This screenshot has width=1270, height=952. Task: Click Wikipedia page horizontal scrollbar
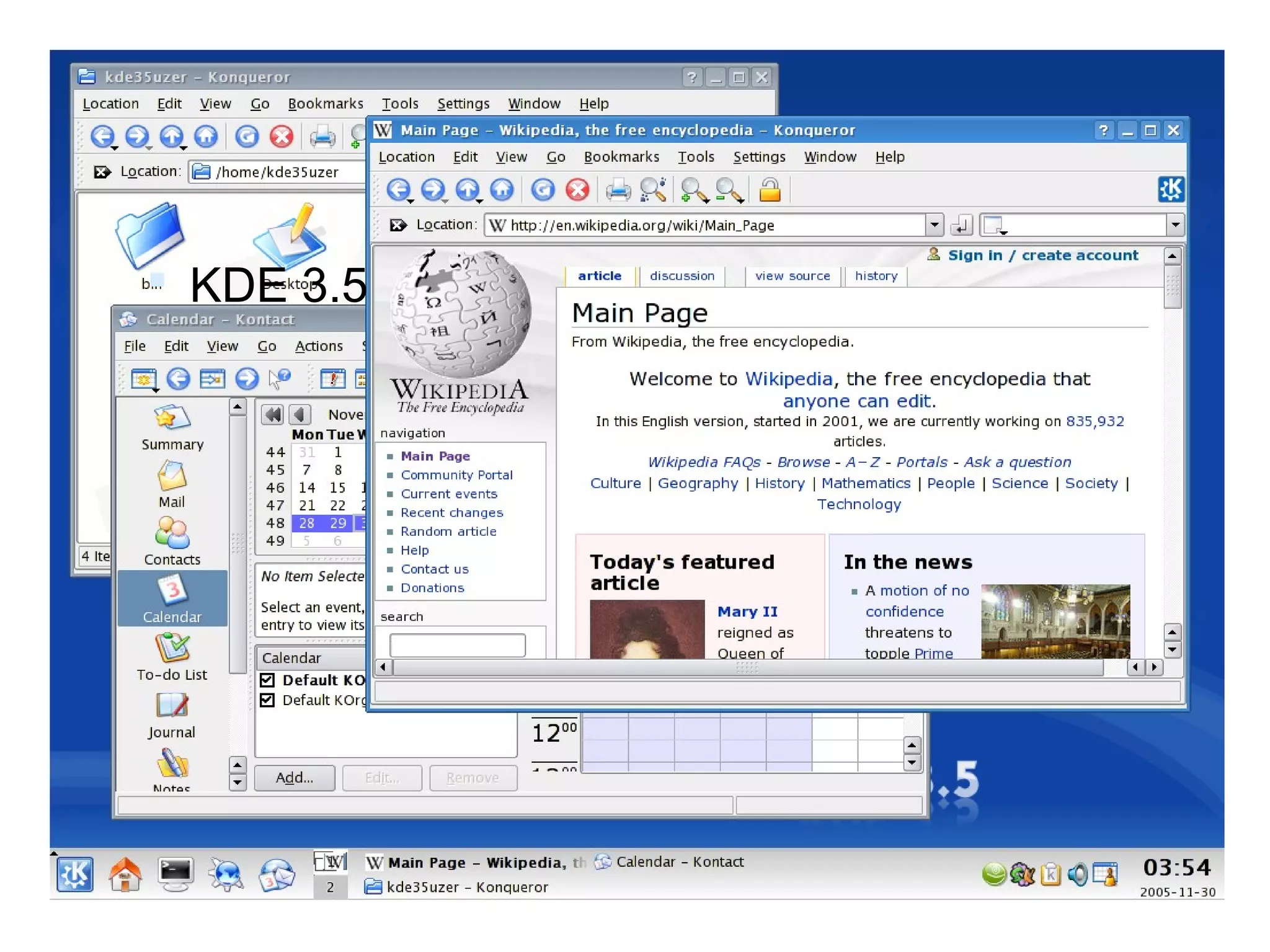coord(748,667)
